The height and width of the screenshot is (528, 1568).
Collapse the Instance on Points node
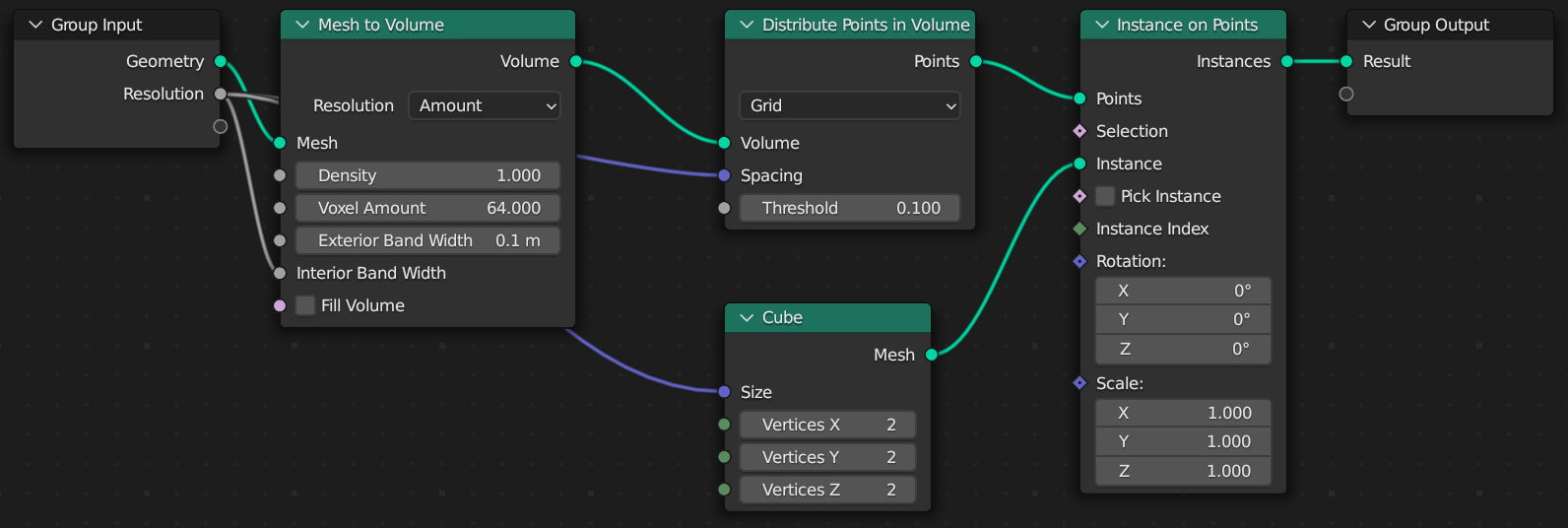[1101, 25]
